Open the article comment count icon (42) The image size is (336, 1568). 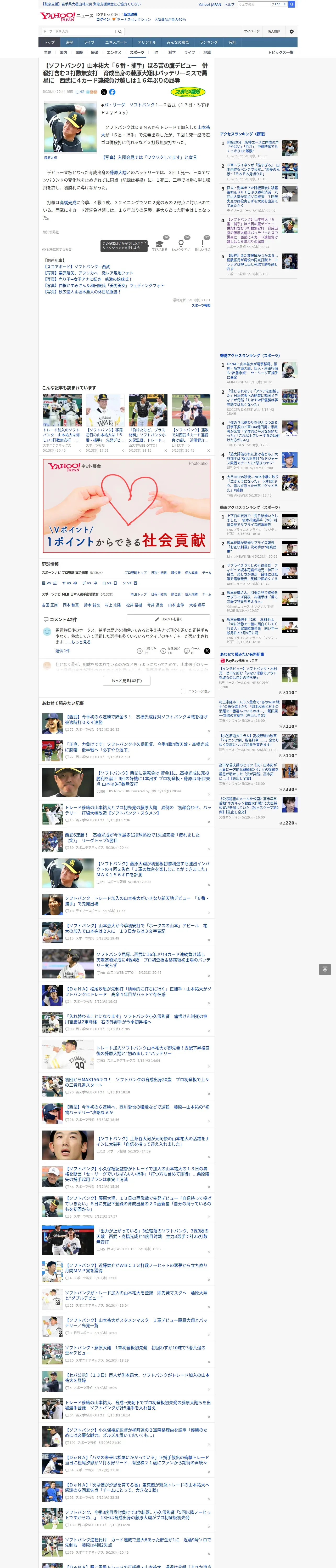[x=79, y=92]
